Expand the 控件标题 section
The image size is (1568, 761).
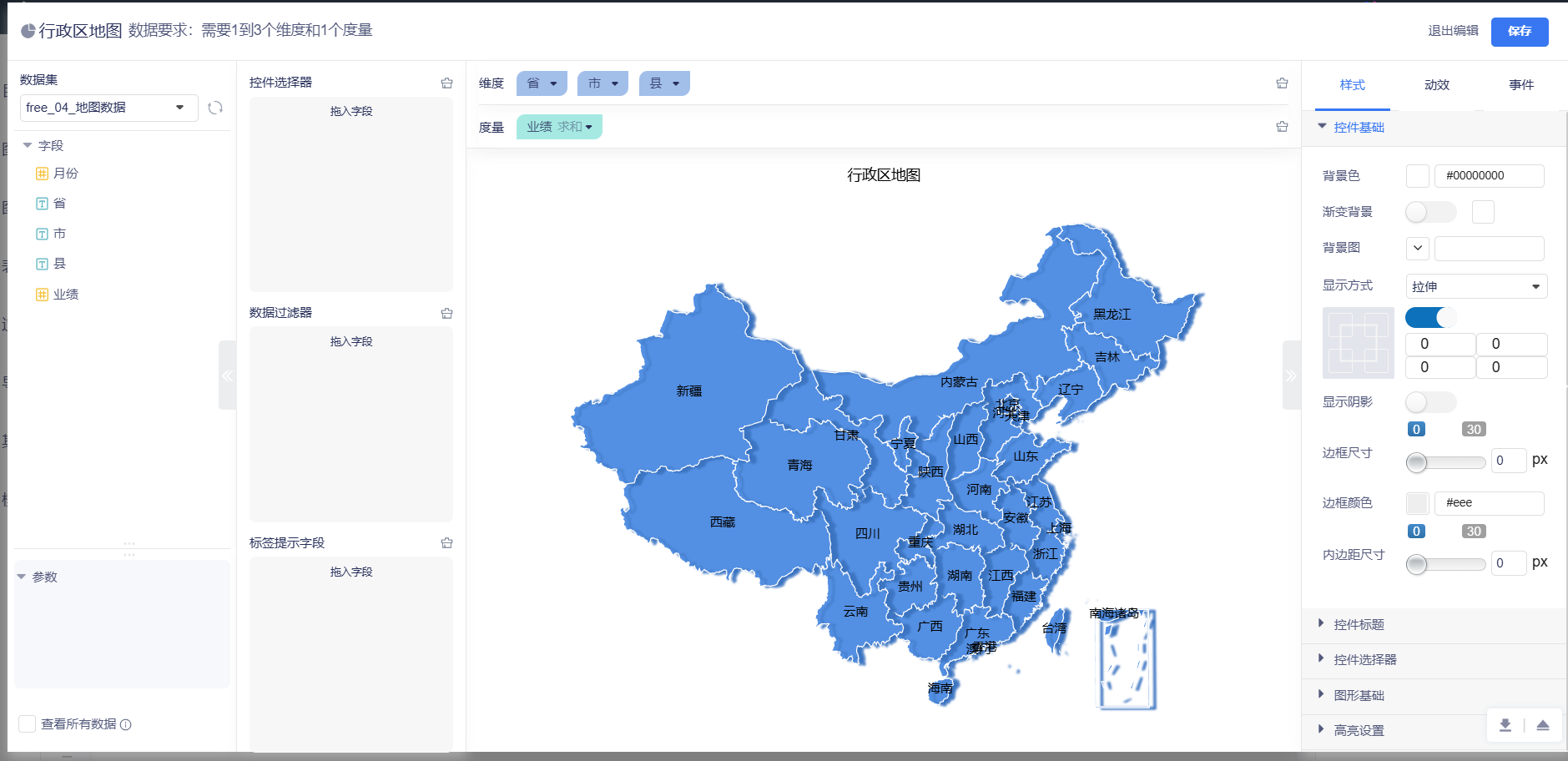tap(1359, 624)
